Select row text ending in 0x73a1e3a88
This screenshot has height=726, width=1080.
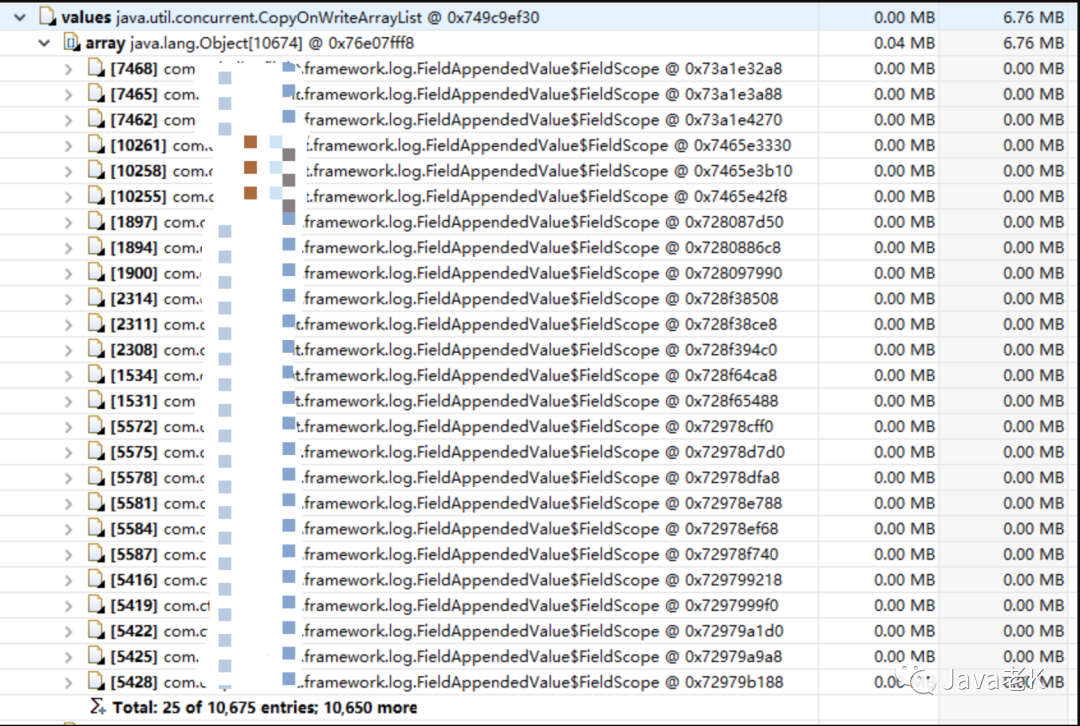coord(446,94)
